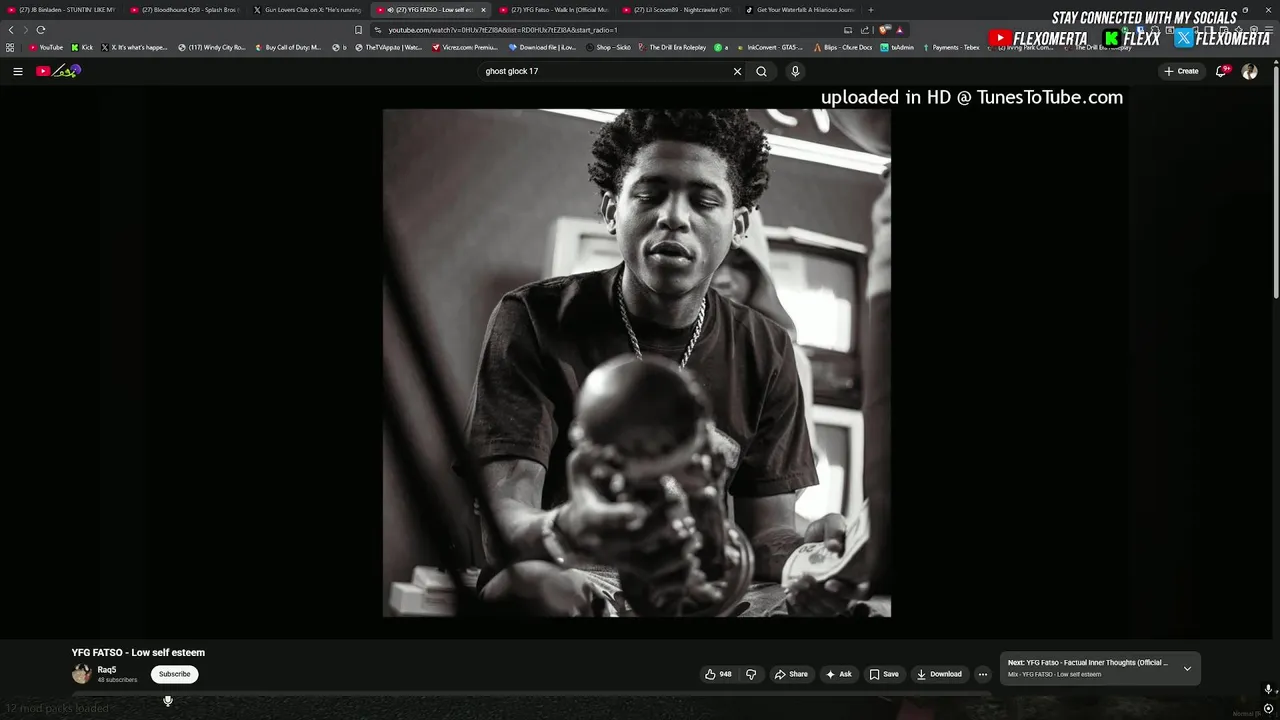
Task: Like the video showing 948 likes
Action: (718, 674)
